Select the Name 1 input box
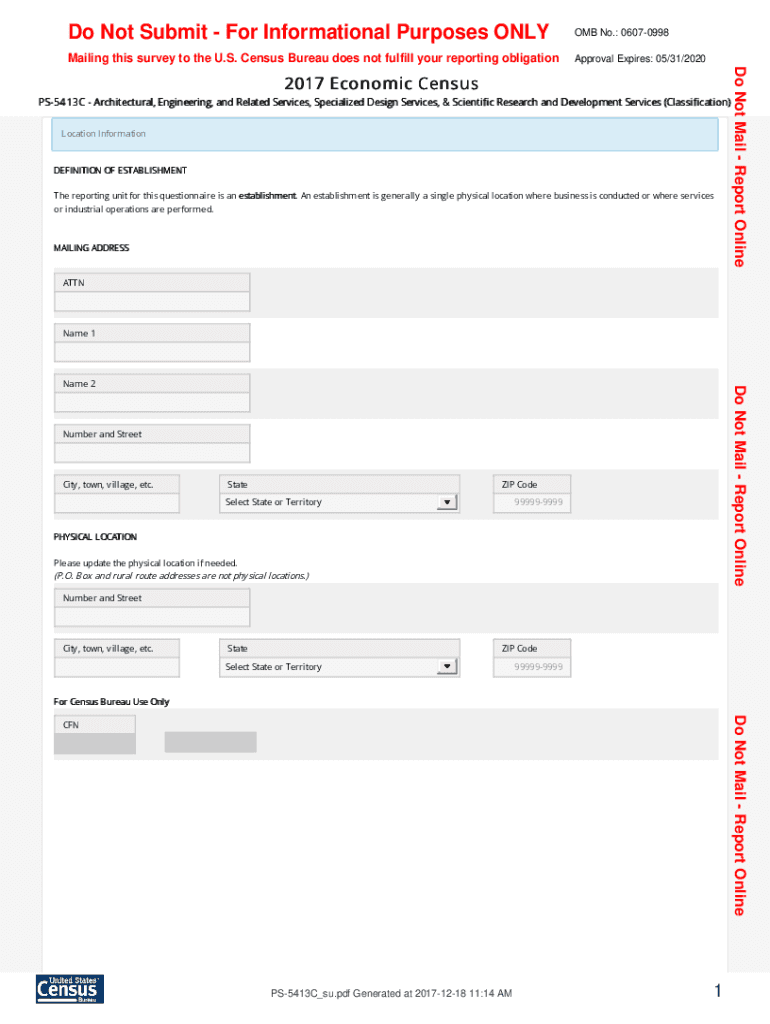770x1024 pixels. [x=152, y=352]
